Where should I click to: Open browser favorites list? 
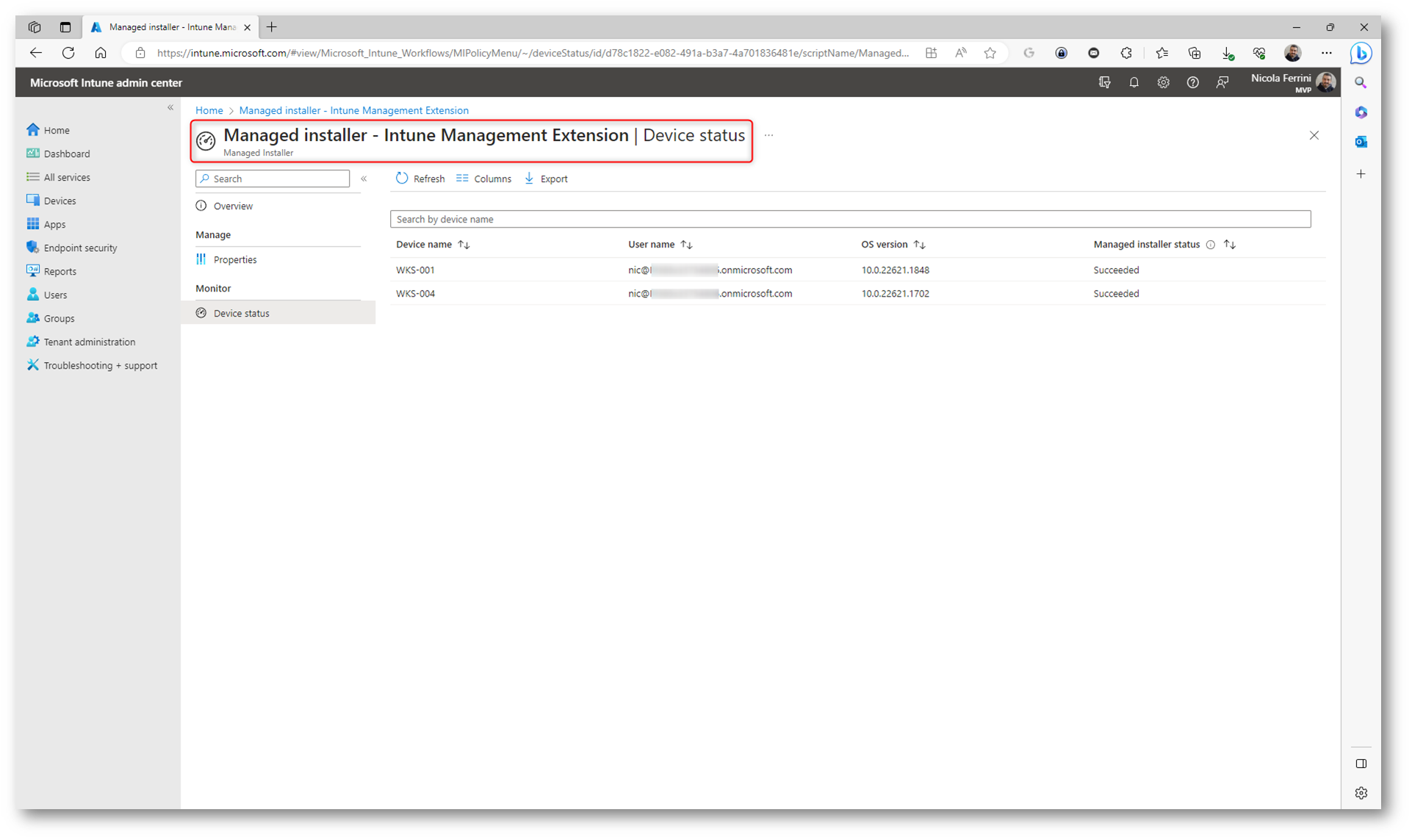point(1161,53)
